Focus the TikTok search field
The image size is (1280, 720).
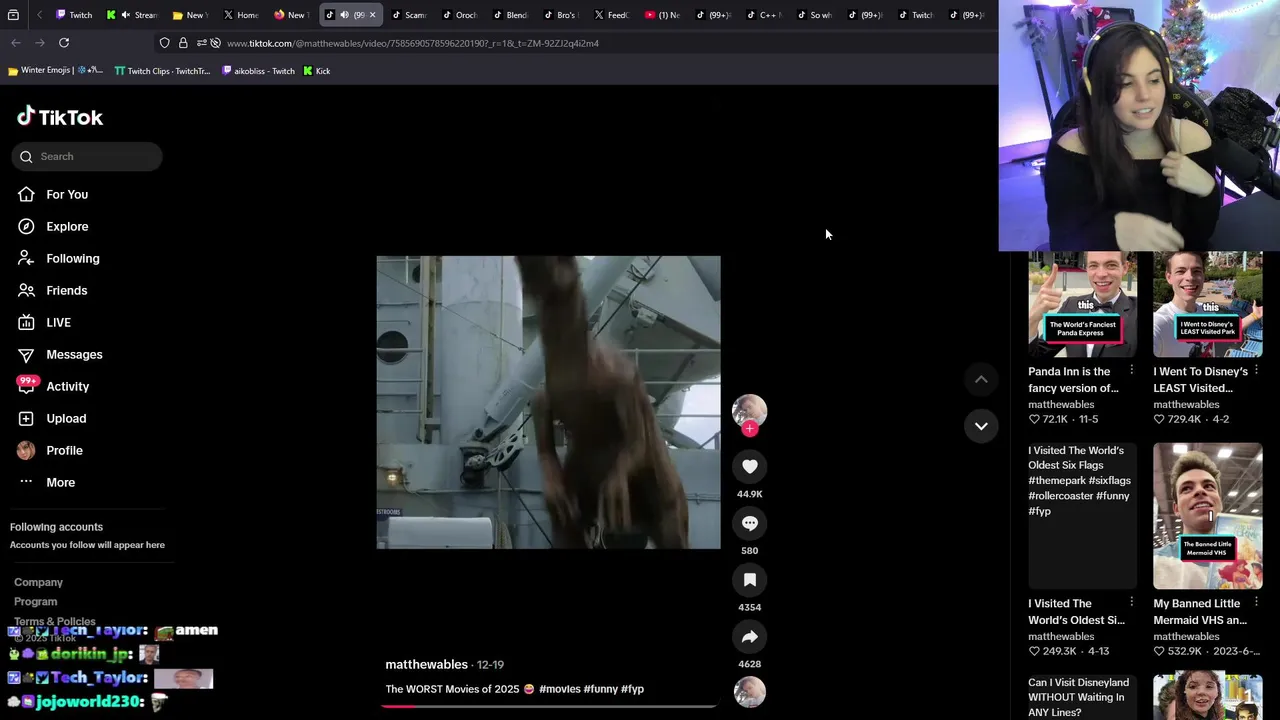87,156
